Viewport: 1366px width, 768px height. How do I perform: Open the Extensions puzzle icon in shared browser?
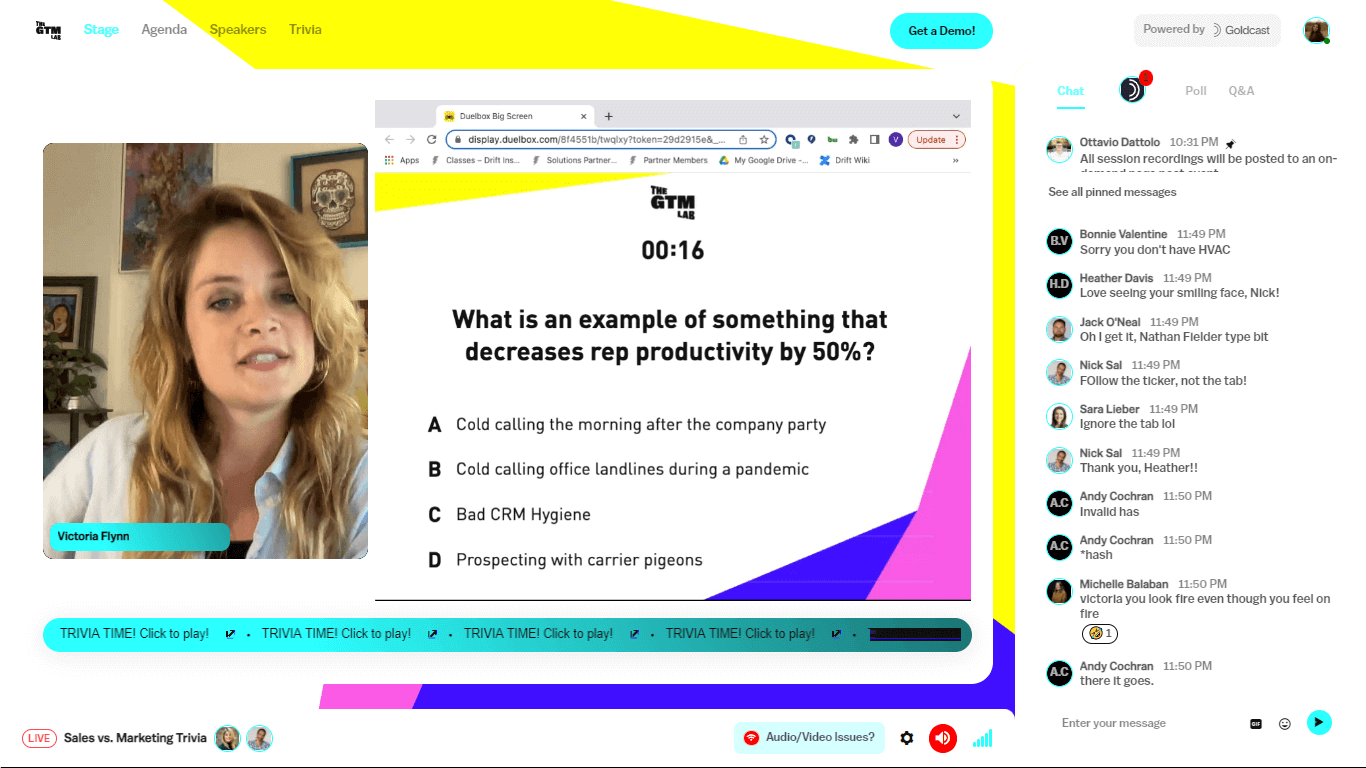coord(853,140)
